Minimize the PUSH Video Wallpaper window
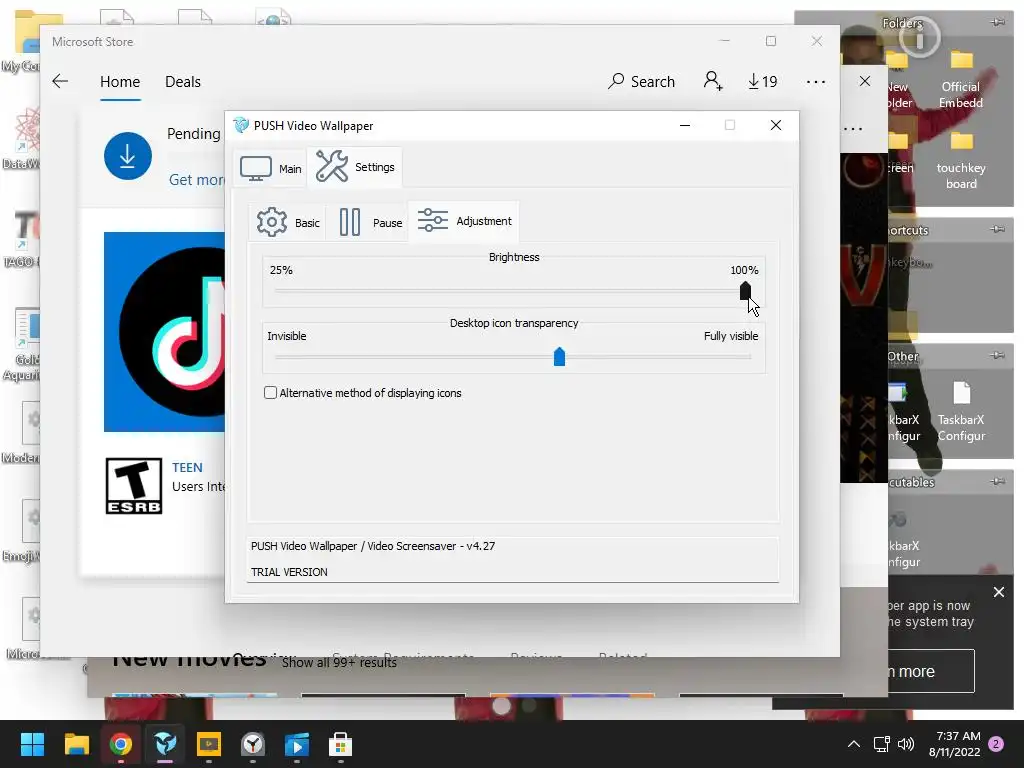Screen dimensions: 1024x768 coord(685,125)
